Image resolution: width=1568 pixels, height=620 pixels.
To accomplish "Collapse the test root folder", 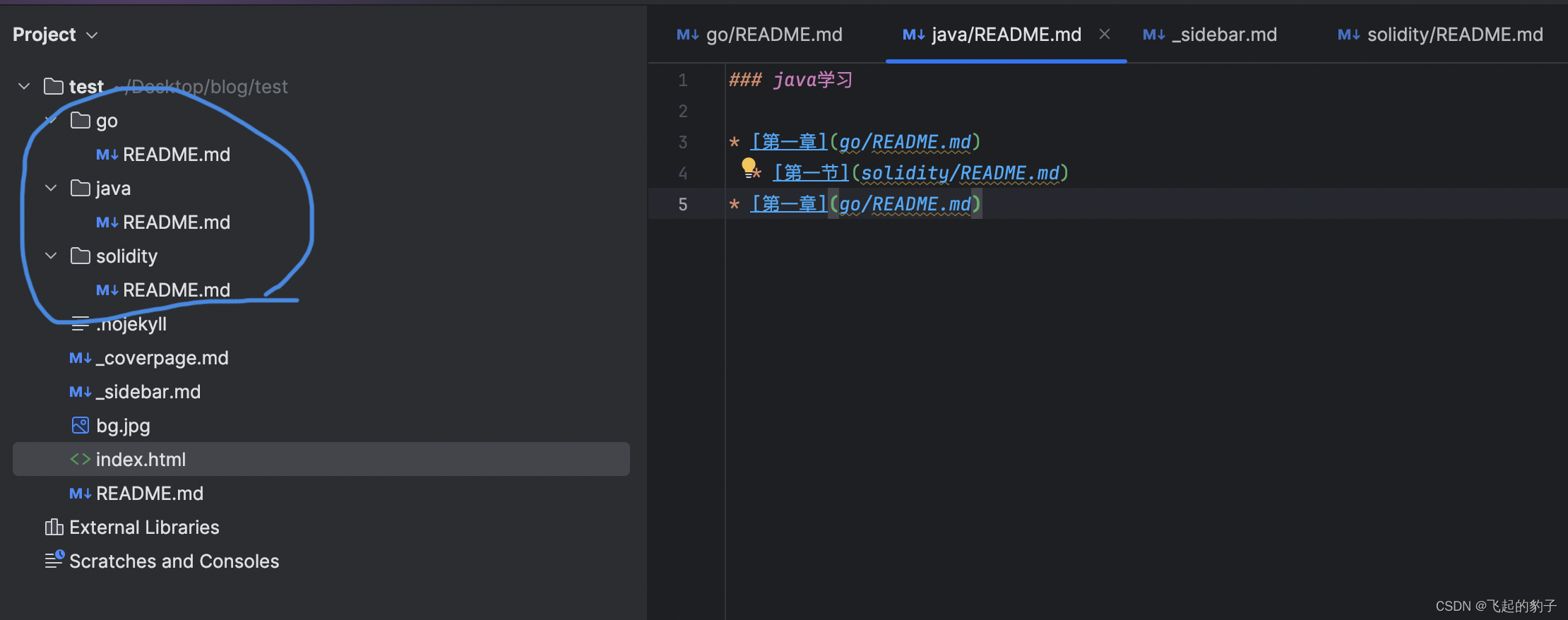I will point(24,86).
